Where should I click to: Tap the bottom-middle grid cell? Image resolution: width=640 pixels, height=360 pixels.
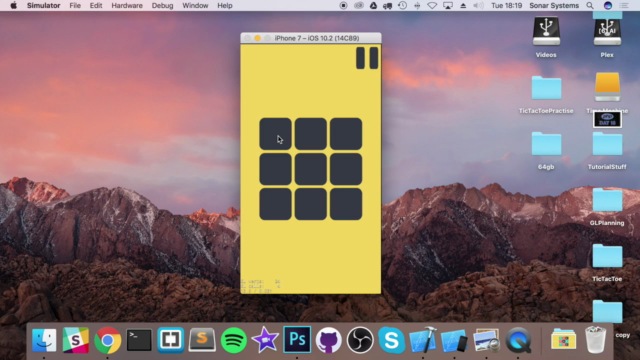[311, 204]
